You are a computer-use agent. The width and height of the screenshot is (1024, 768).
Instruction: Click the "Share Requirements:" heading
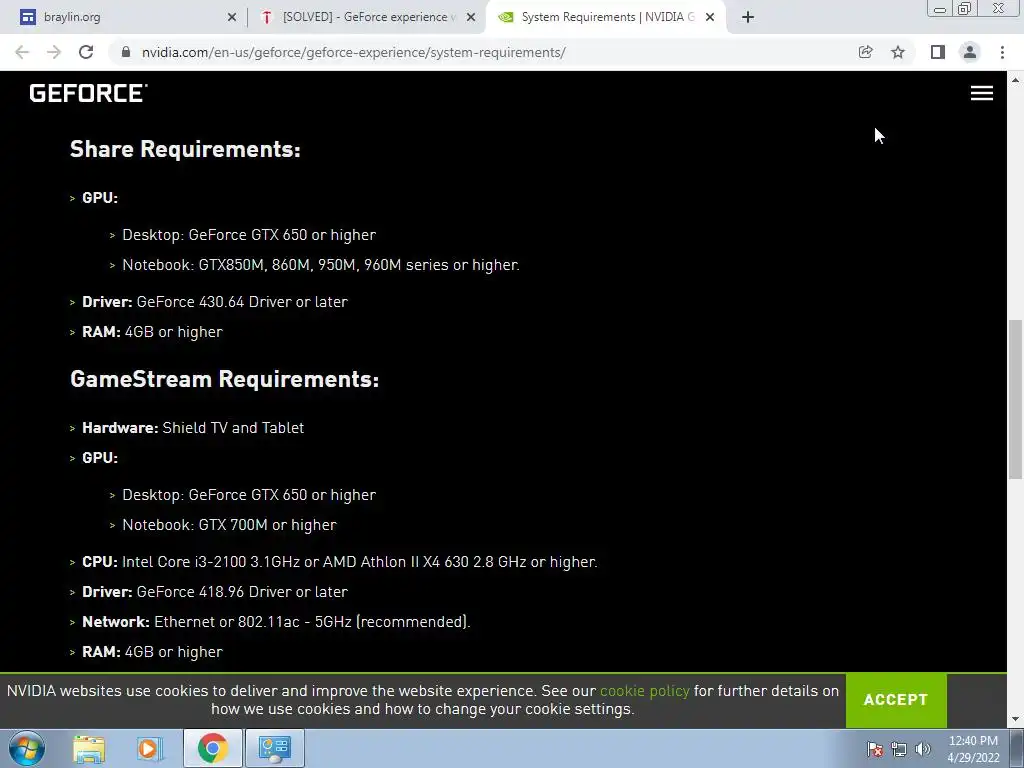[x=185, y=150]
